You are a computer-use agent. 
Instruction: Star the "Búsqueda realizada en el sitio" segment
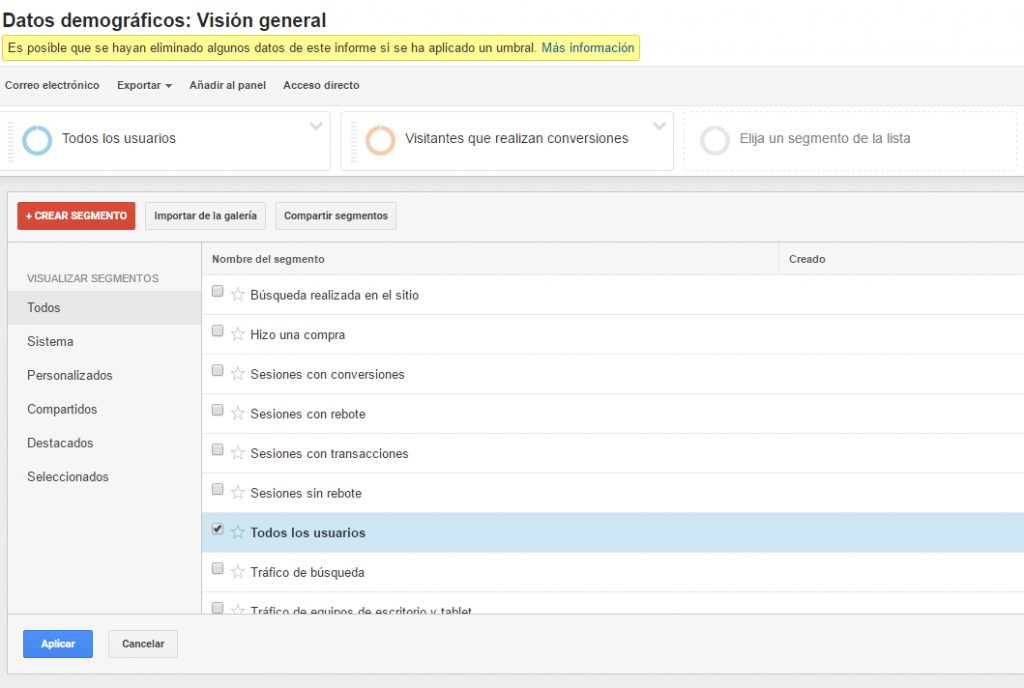click(x=238, y=294)
